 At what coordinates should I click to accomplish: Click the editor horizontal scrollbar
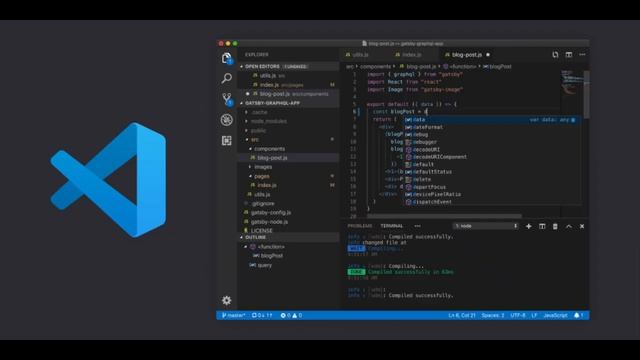[444, 216]
